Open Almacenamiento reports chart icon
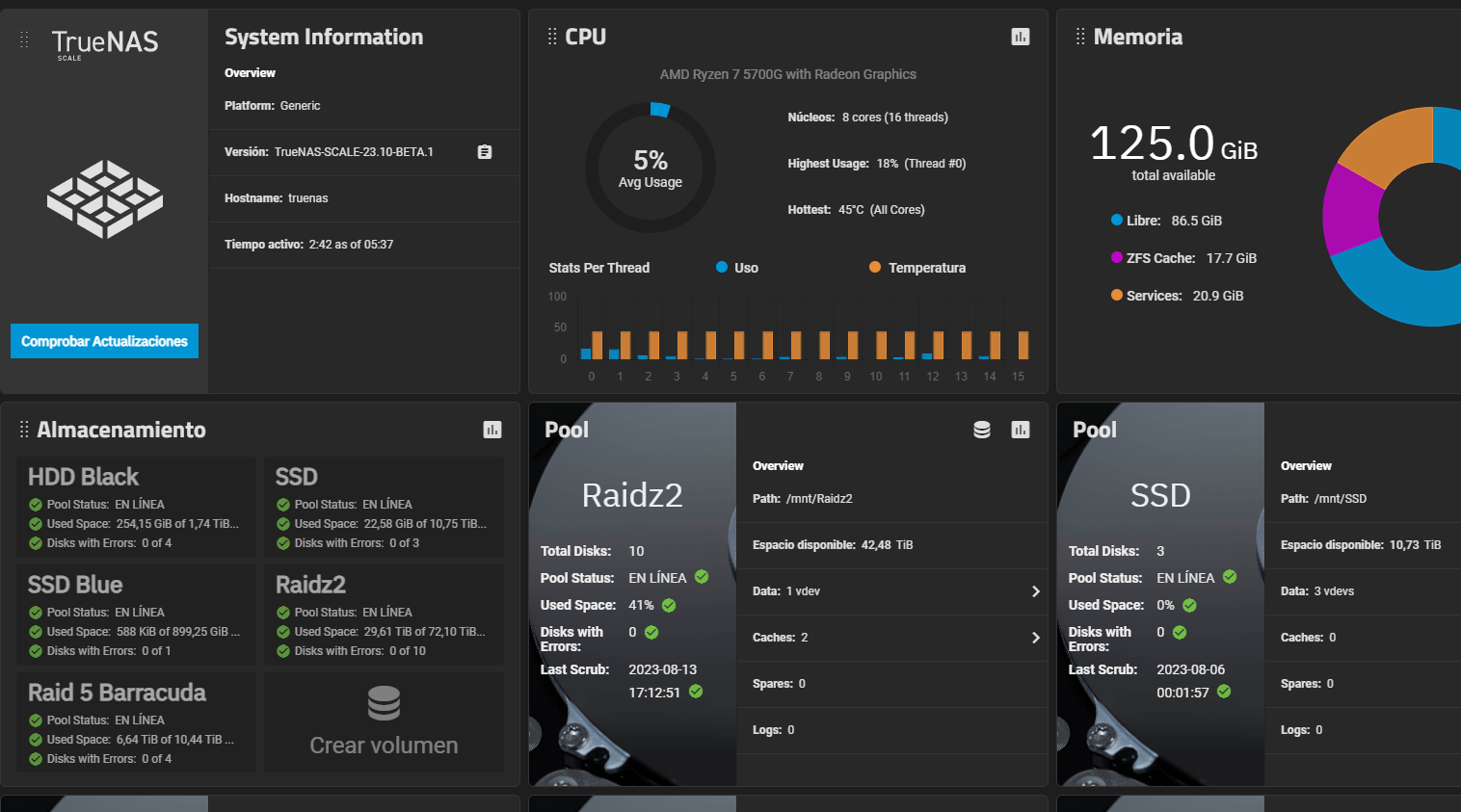The width and height of the screenshot is (1461, 812). (x=492, y=430)
